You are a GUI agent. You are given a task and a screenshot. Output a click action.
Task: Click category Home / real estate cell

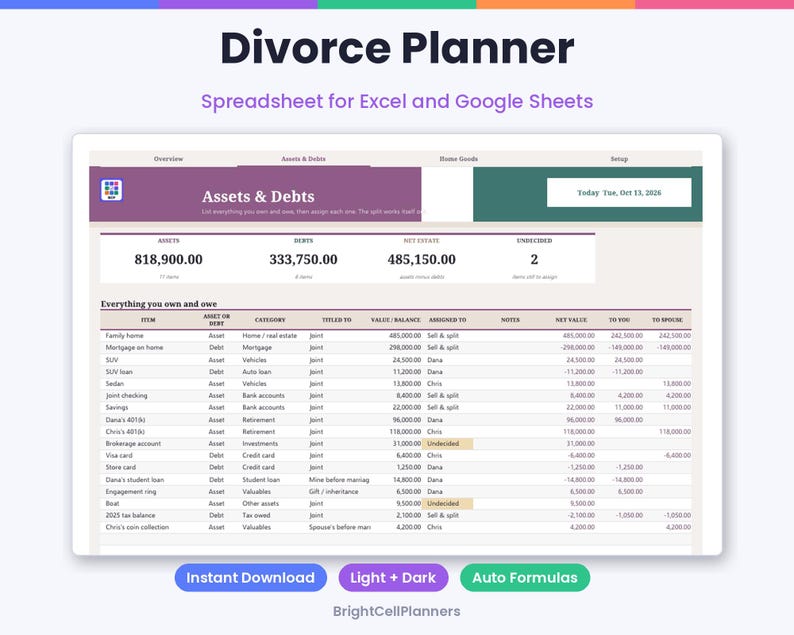click(x=270, y=336)
